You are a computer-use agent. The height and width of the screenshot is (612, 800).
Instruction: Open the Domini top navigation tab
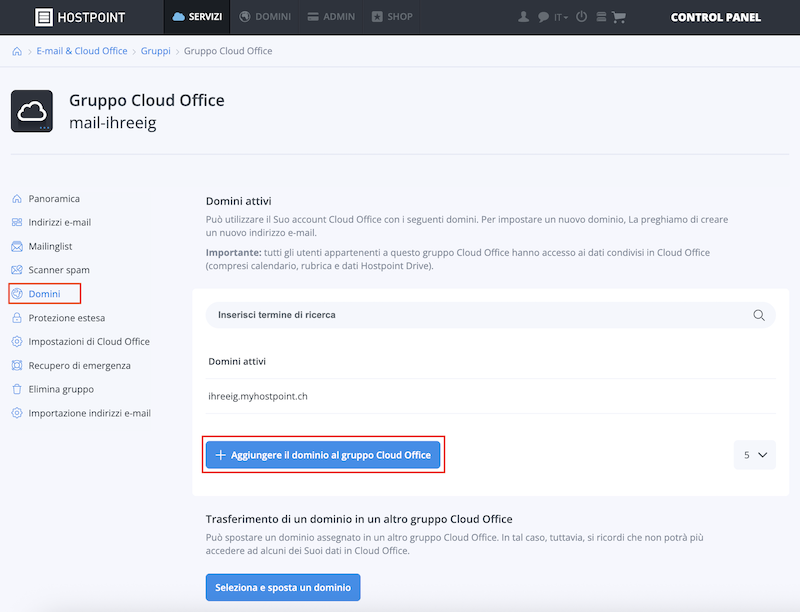[x=265, y=17]
